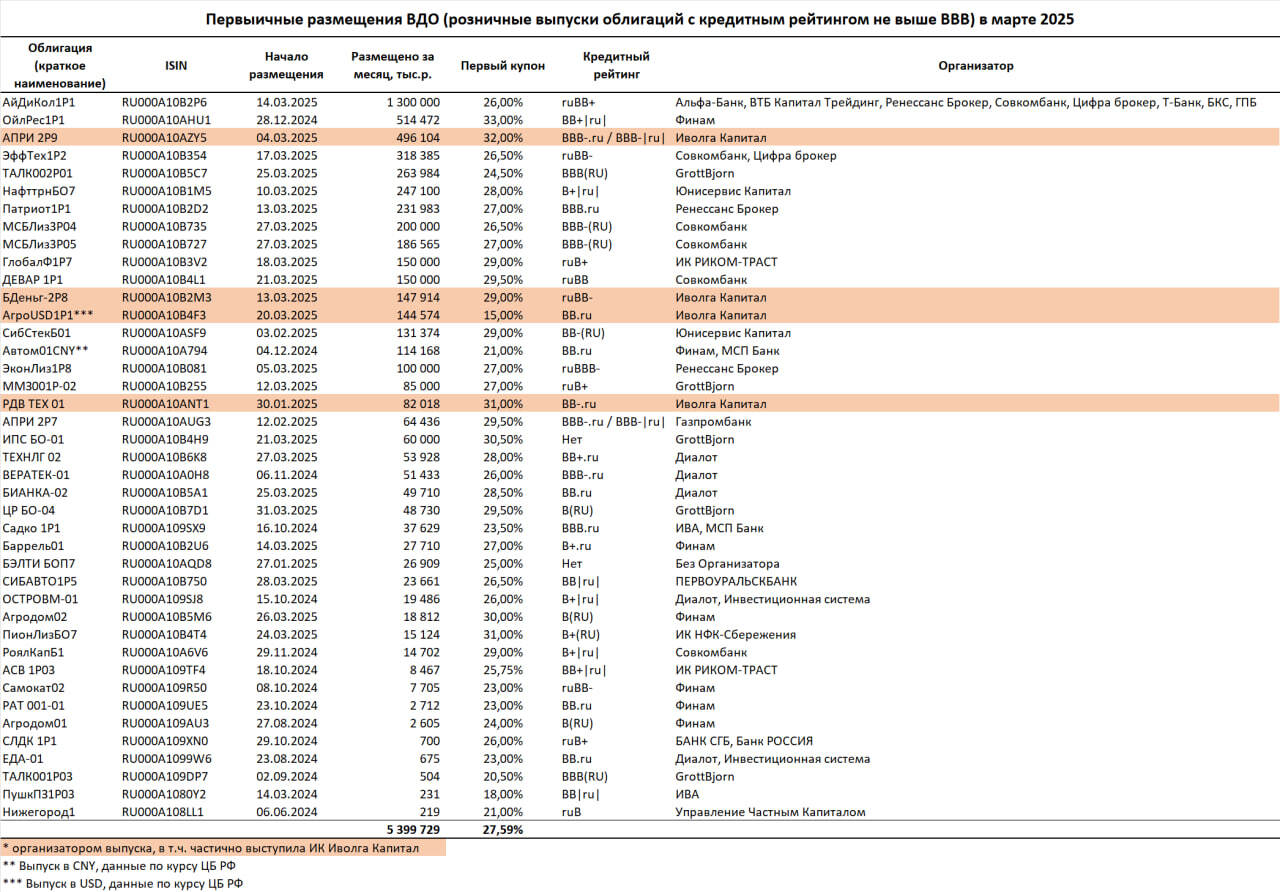Click bond name СибСтекБ01
1280x892 pixels.
click(38, 333)
